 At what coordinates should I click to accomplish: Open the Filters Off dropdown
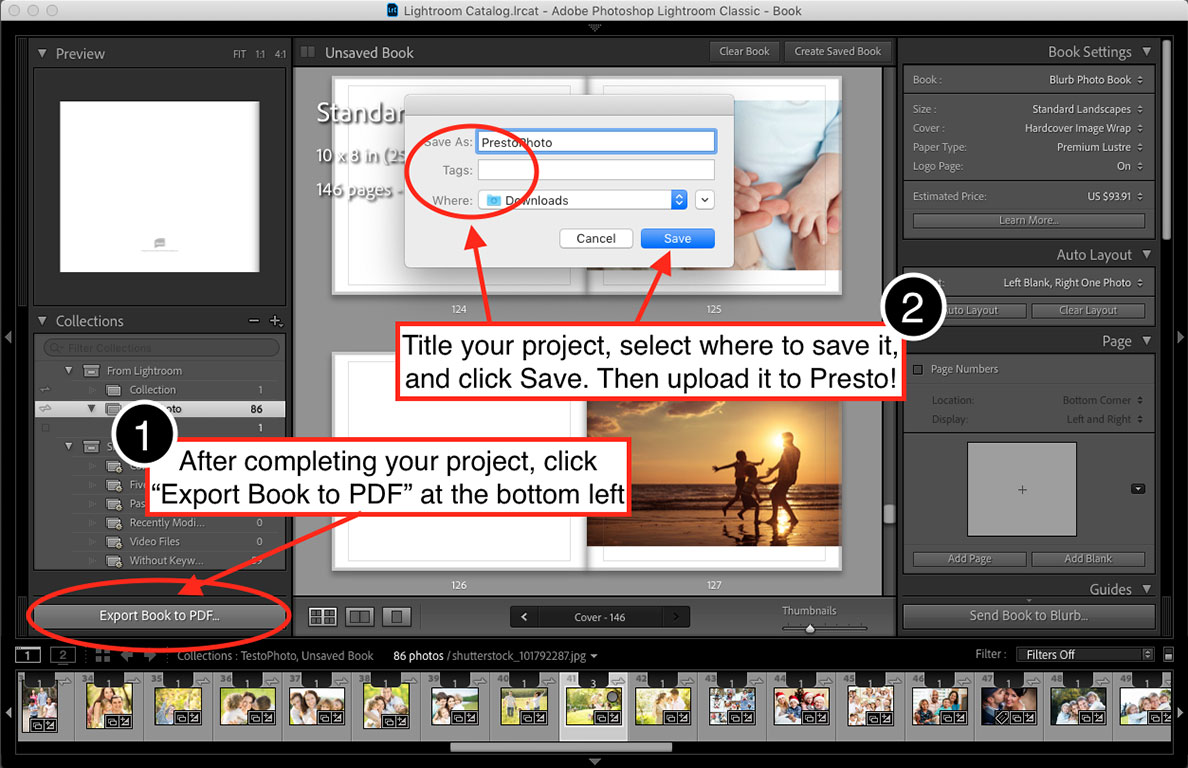tap(1085, 654)
